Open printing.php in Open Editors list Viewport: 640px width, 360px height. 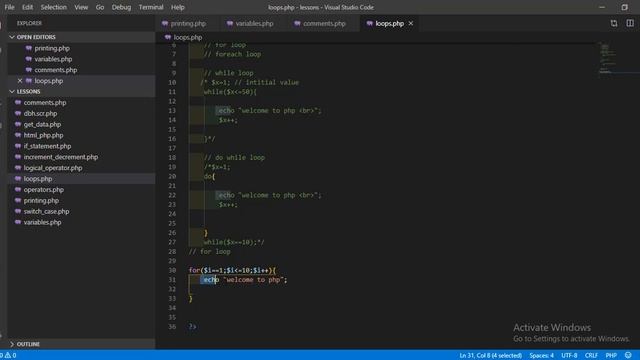52,48
